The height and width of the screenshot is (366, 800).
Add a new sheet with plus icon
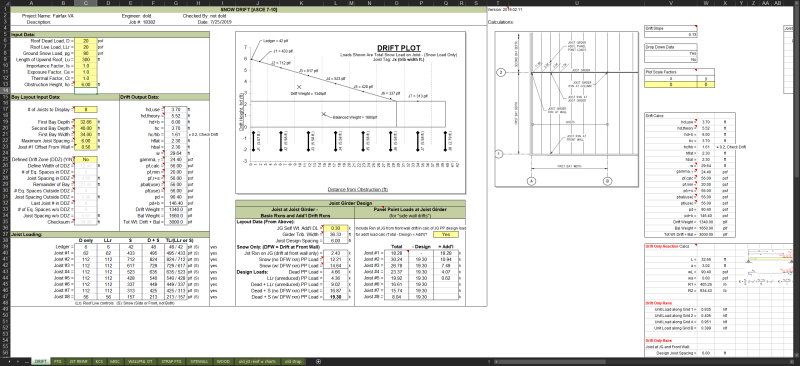pos(318,361)
